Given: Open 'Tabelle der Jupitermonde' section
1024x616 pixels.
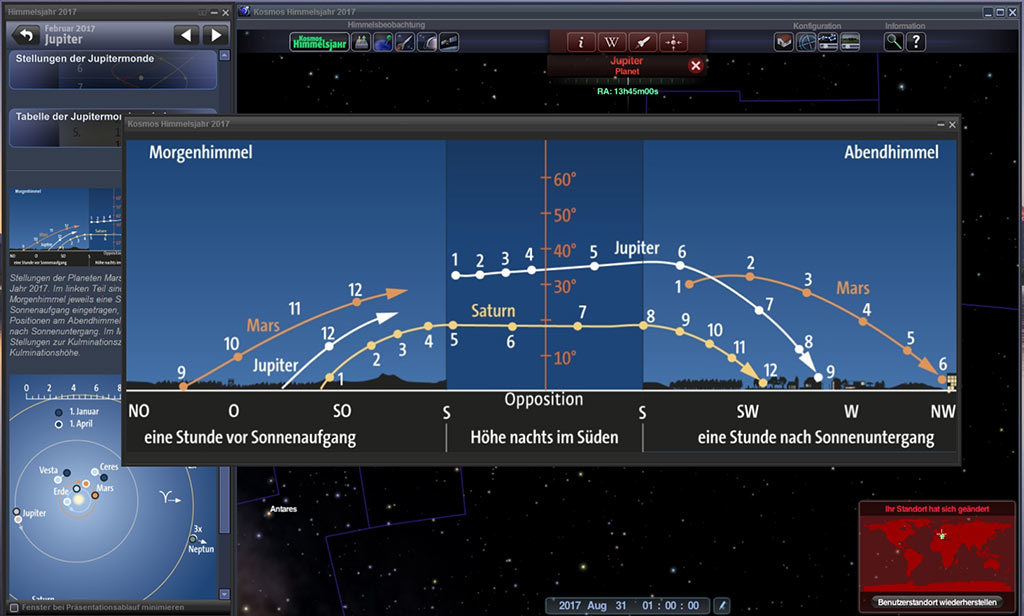Looking at the screenshot, I should tap(65, 127).
